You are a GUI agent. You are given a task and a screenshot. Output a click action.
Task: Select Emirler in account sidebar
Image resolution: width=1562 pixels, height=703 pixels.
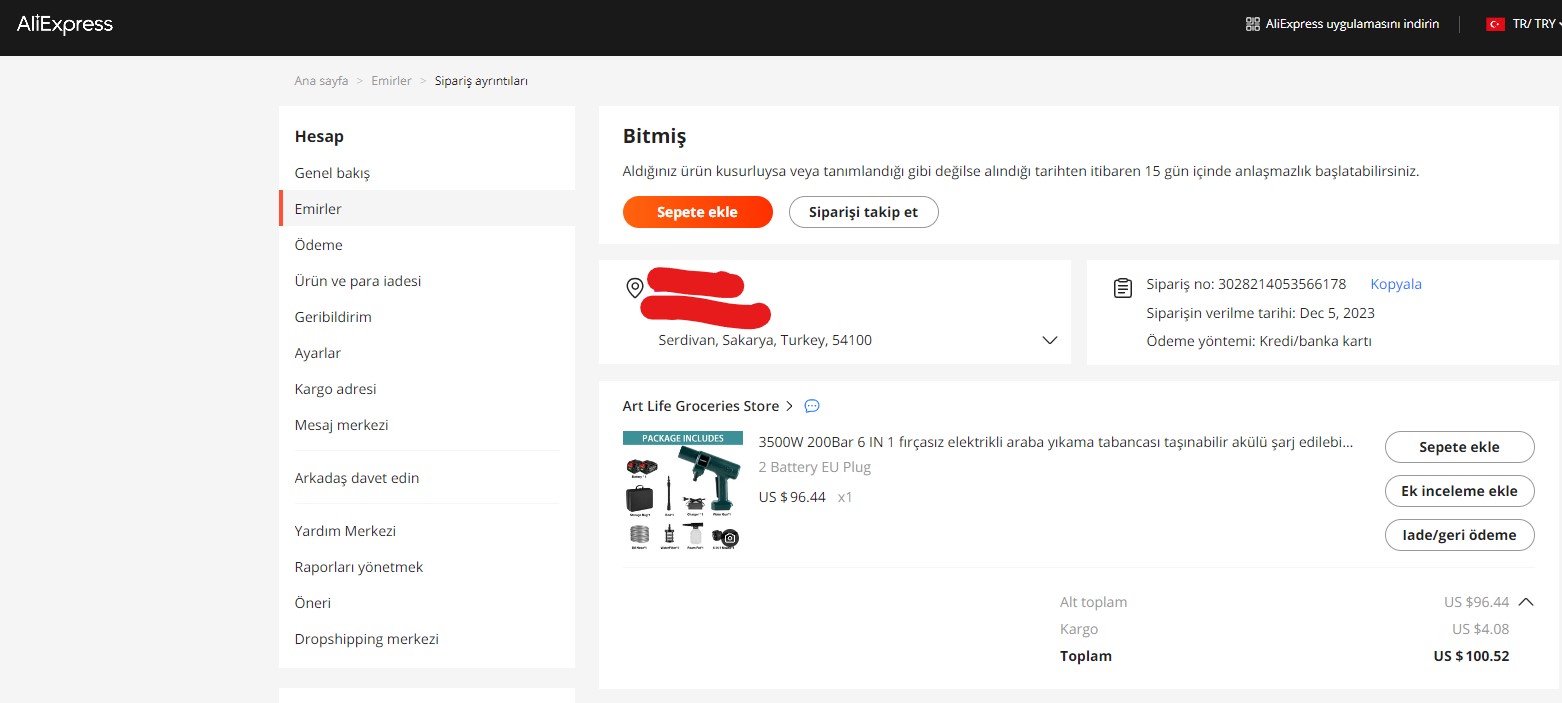point(318,209)
